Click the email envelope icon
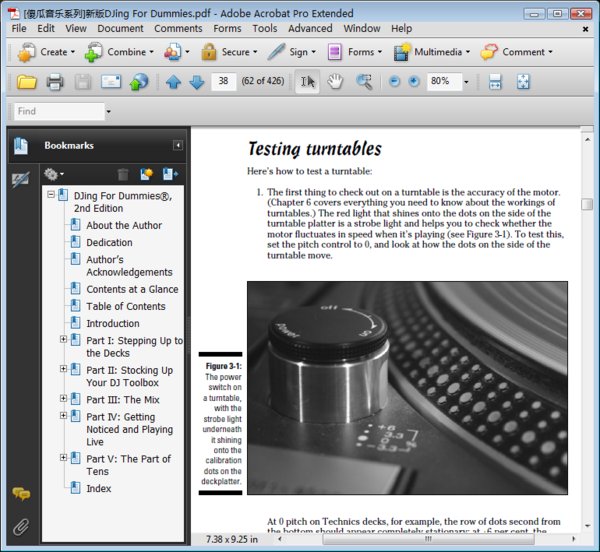The width and height of the screenshot is (600, 552). click(111, 81)
